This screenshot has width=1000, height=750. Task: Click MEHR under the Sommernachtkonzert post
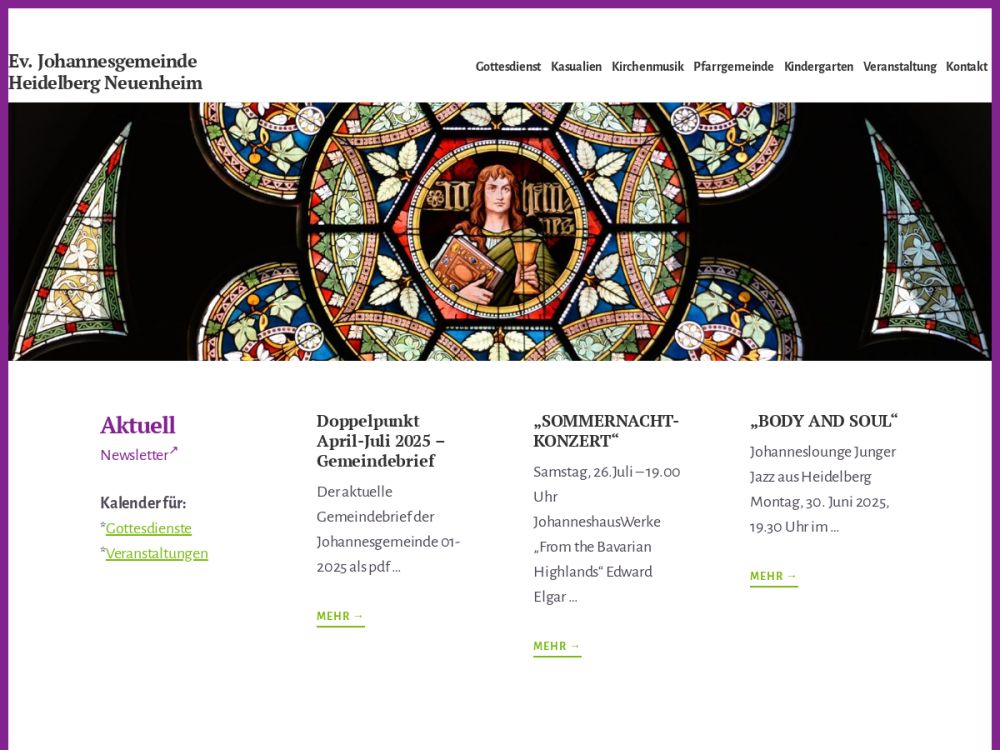(557, 647)
